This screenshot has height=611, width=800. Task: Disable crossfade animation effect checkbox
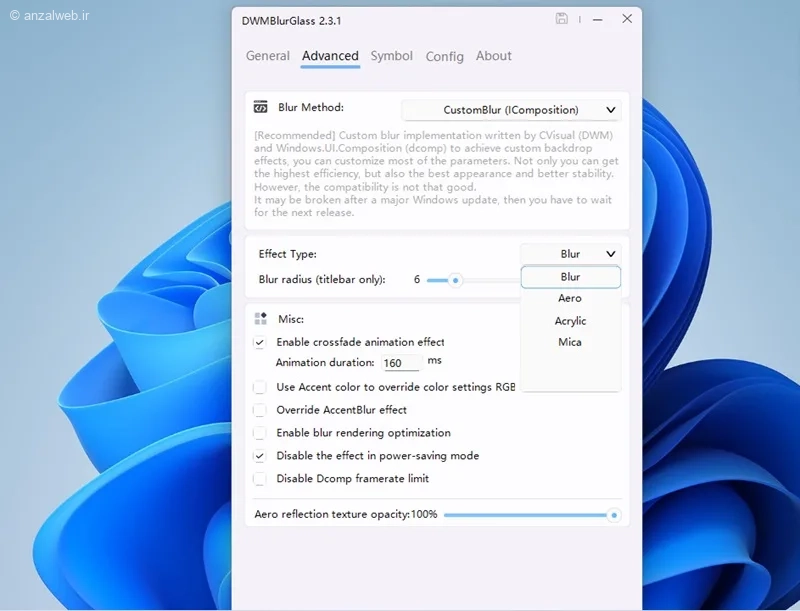(260, 342)
